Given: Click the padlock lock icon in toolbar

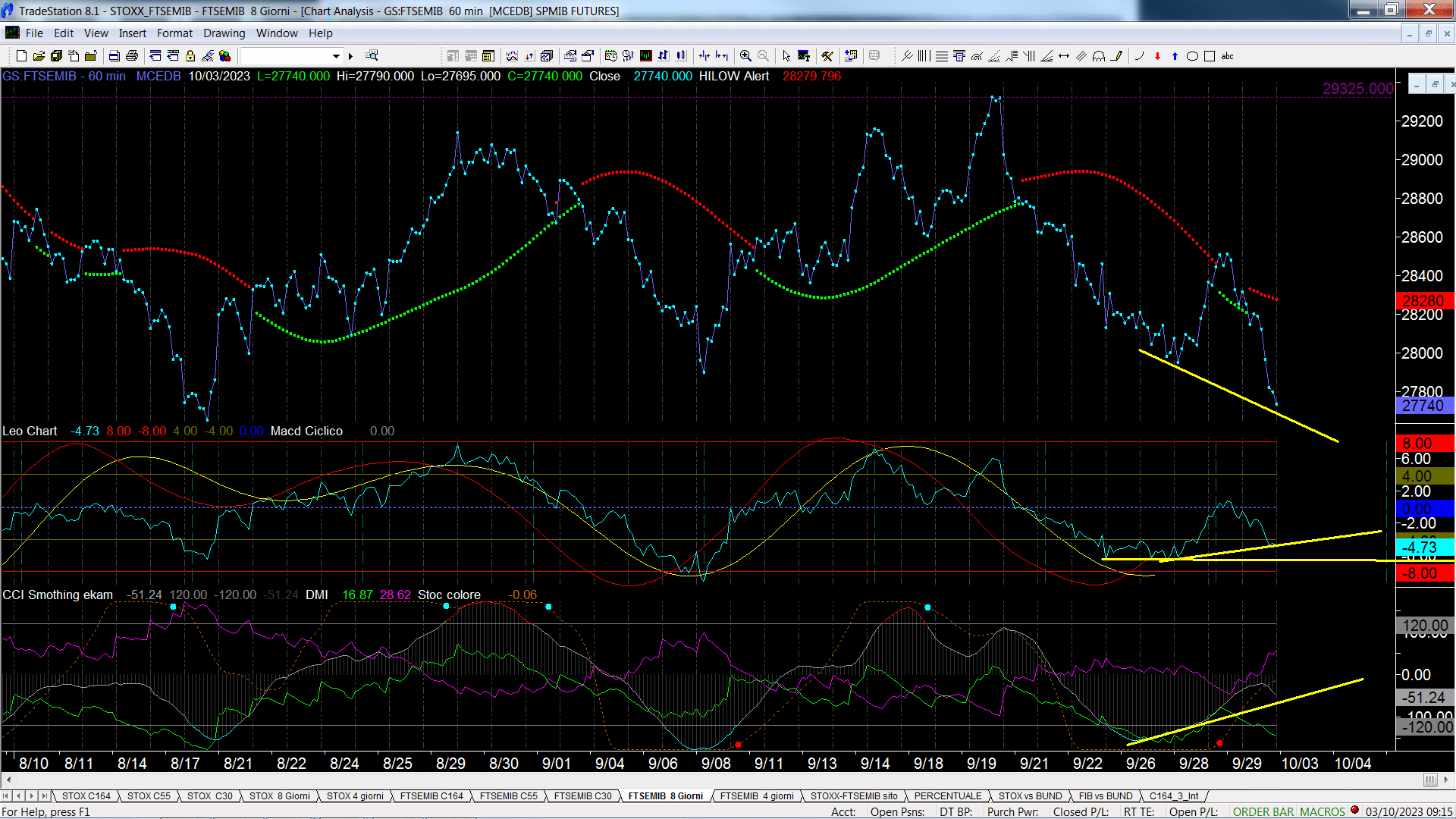Looking at the screenshot, I should coord(190,55).
